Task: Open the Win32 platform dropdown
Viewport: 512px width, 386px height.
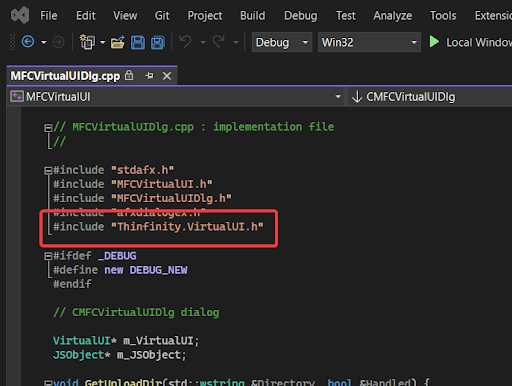Action: click(369, 42)
